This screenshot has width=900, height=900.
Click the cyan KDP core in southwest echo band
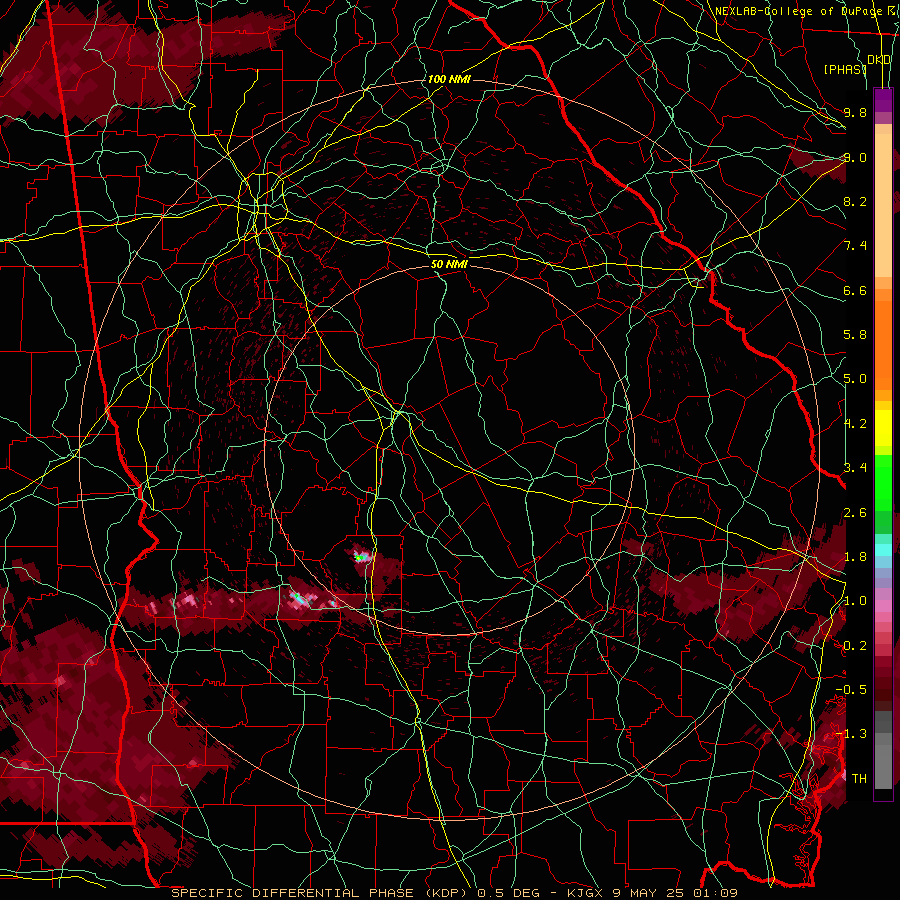coord(298,599)
